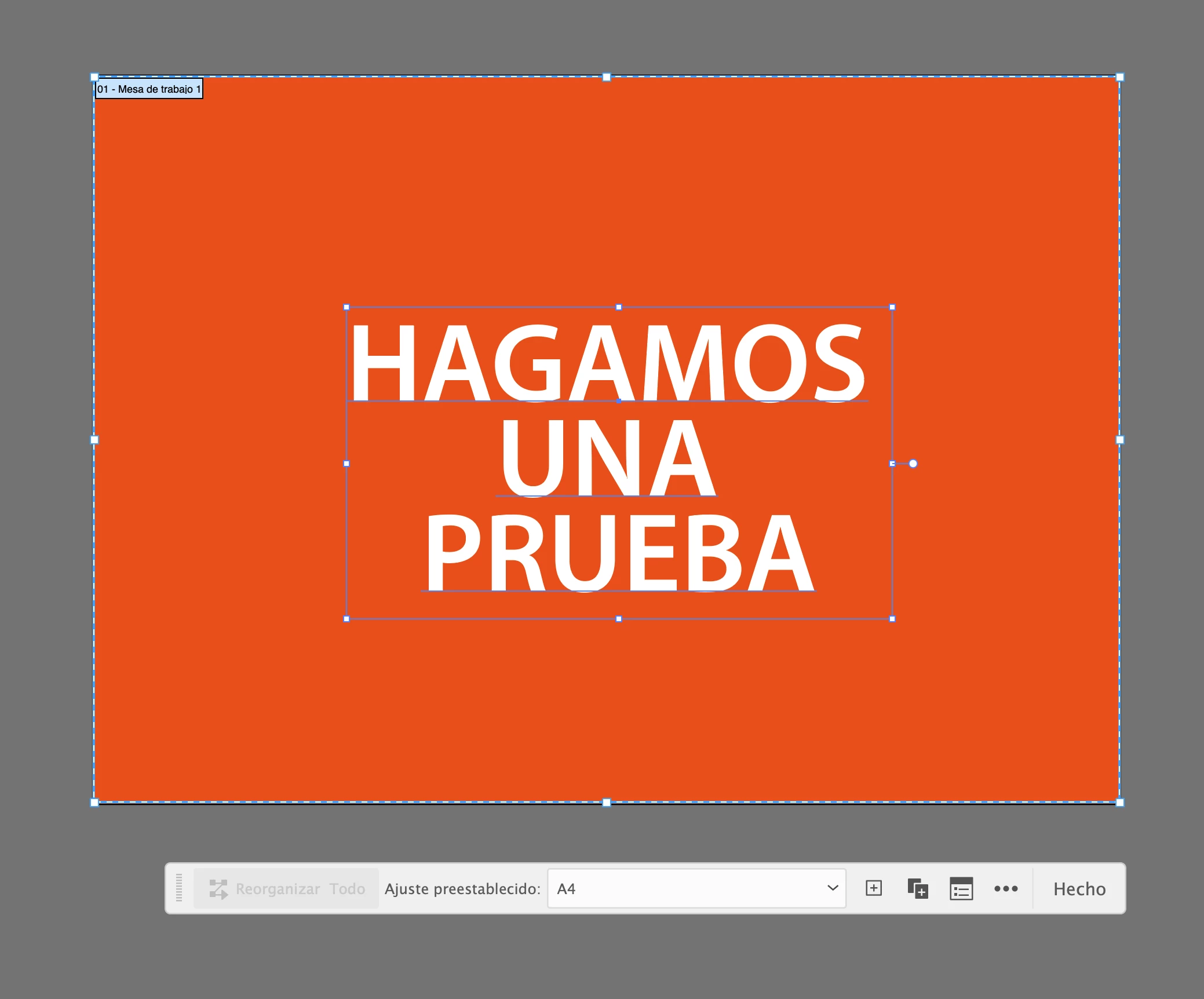The width and height of the screenshot is (1204, 999).
Task: Click the preset dropdown chevron arrow
Action: [833, 888]
